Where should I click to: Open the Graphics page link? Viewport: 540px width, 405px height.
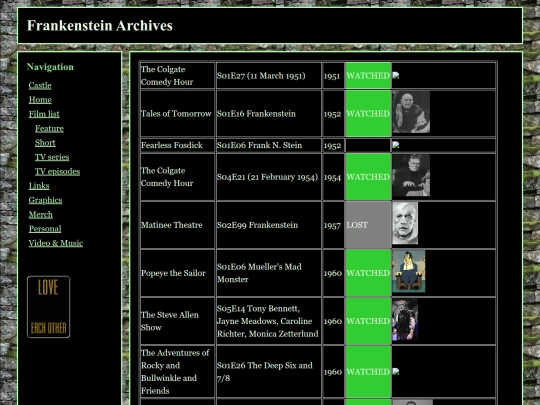coord(45,200)
